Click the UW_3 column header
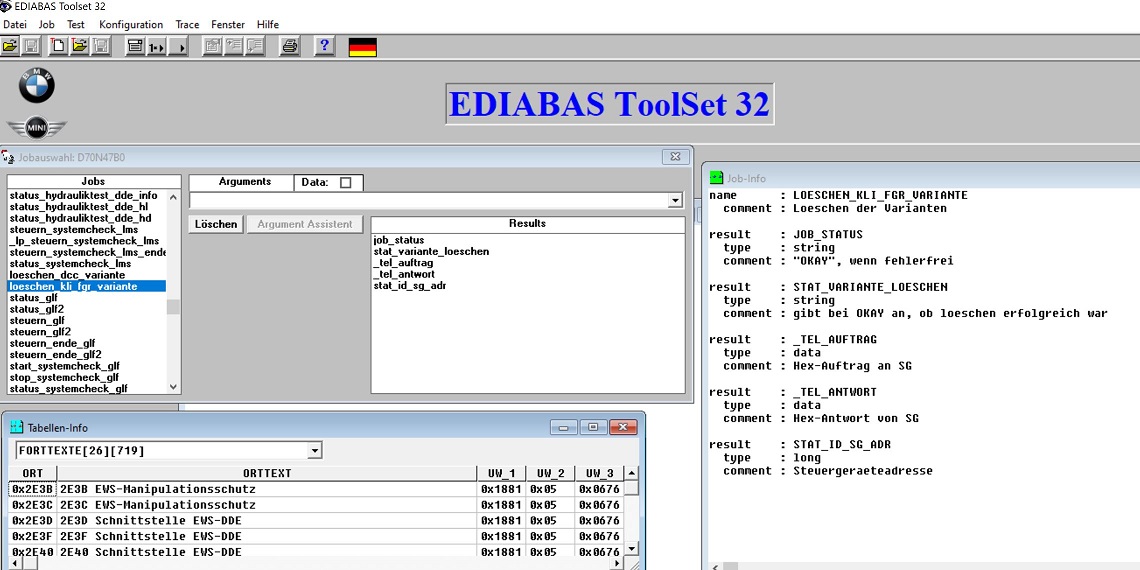The image size is (1140, 570). click(600, 473)
